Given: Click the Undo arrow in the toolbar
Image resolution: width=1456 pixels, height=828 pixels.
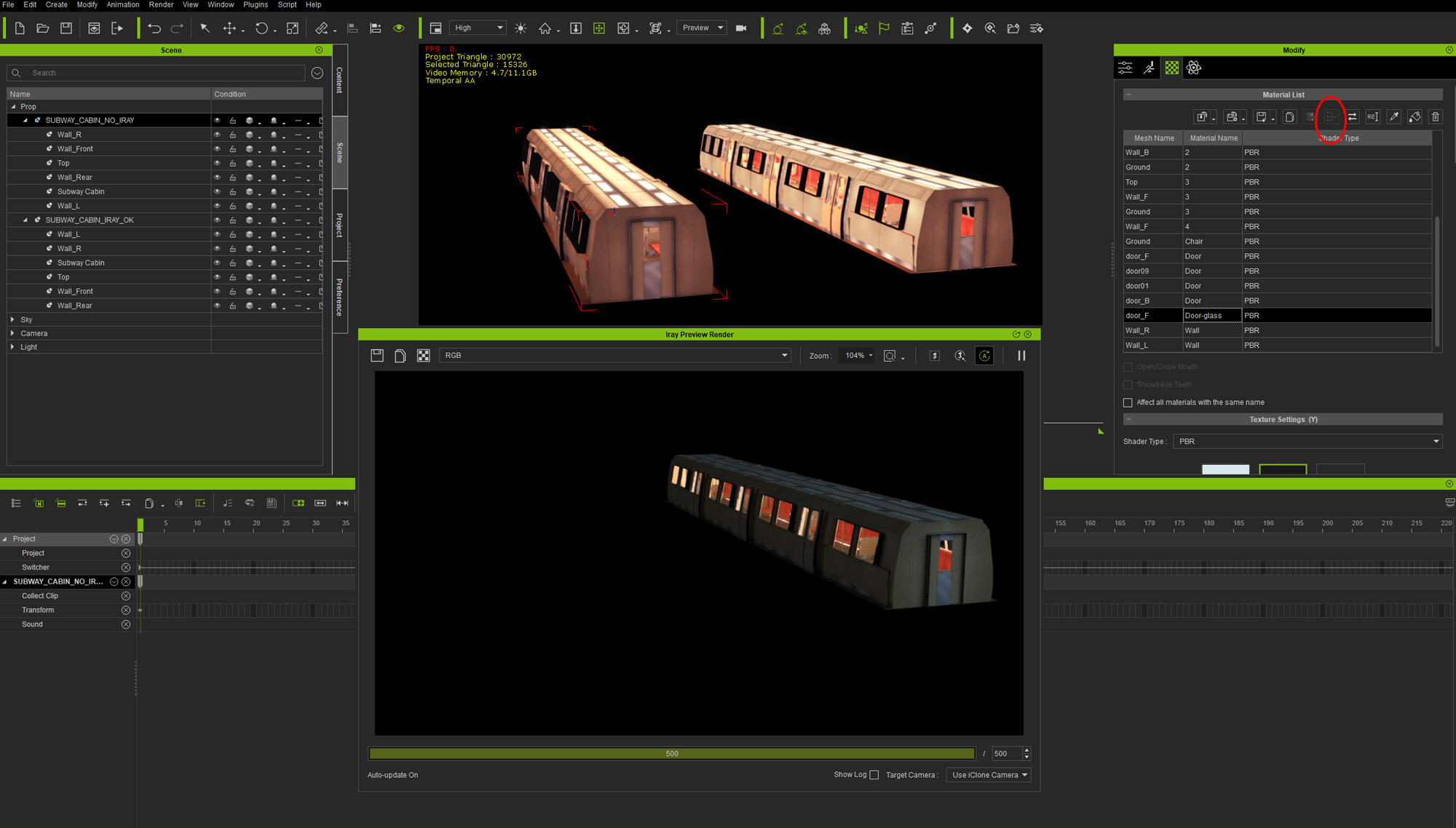Looking at the screenshot, I should click(154, 28).
